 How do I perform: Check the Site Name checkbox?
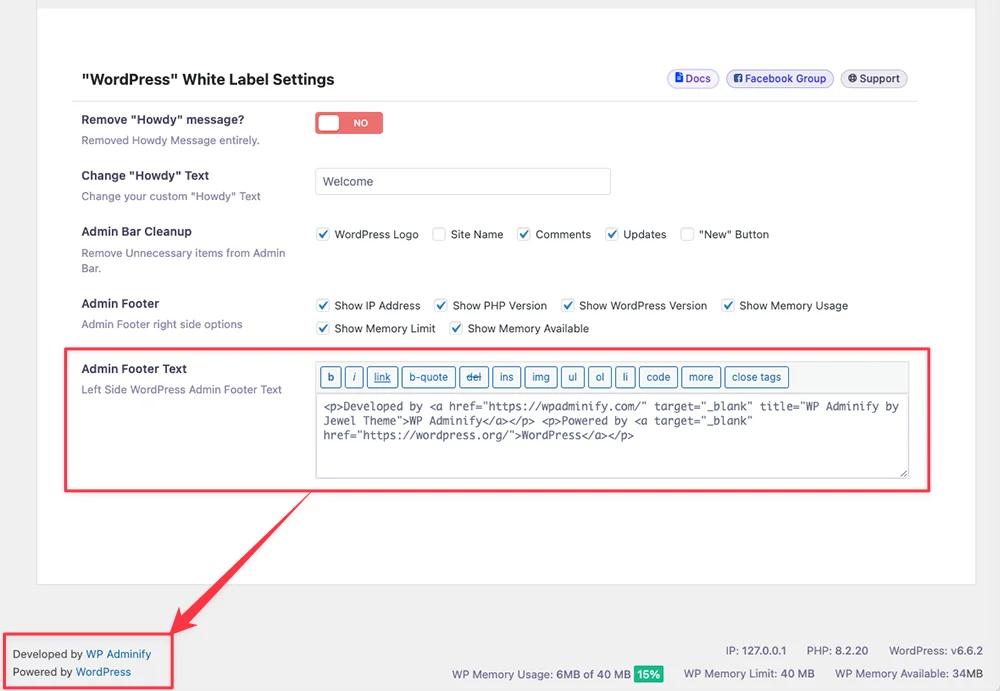coord(439,234)
